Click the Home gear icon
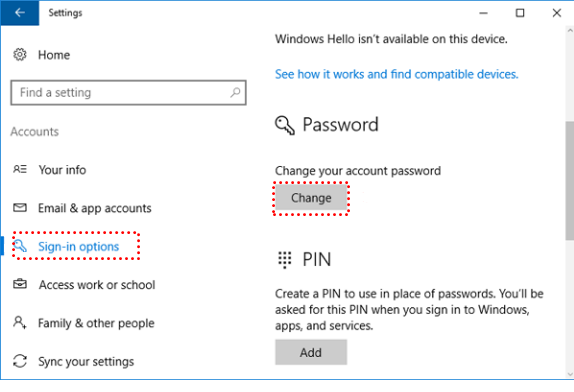This screenshot has width=574, height=392. pyautogui.click(x=20, y=55)
